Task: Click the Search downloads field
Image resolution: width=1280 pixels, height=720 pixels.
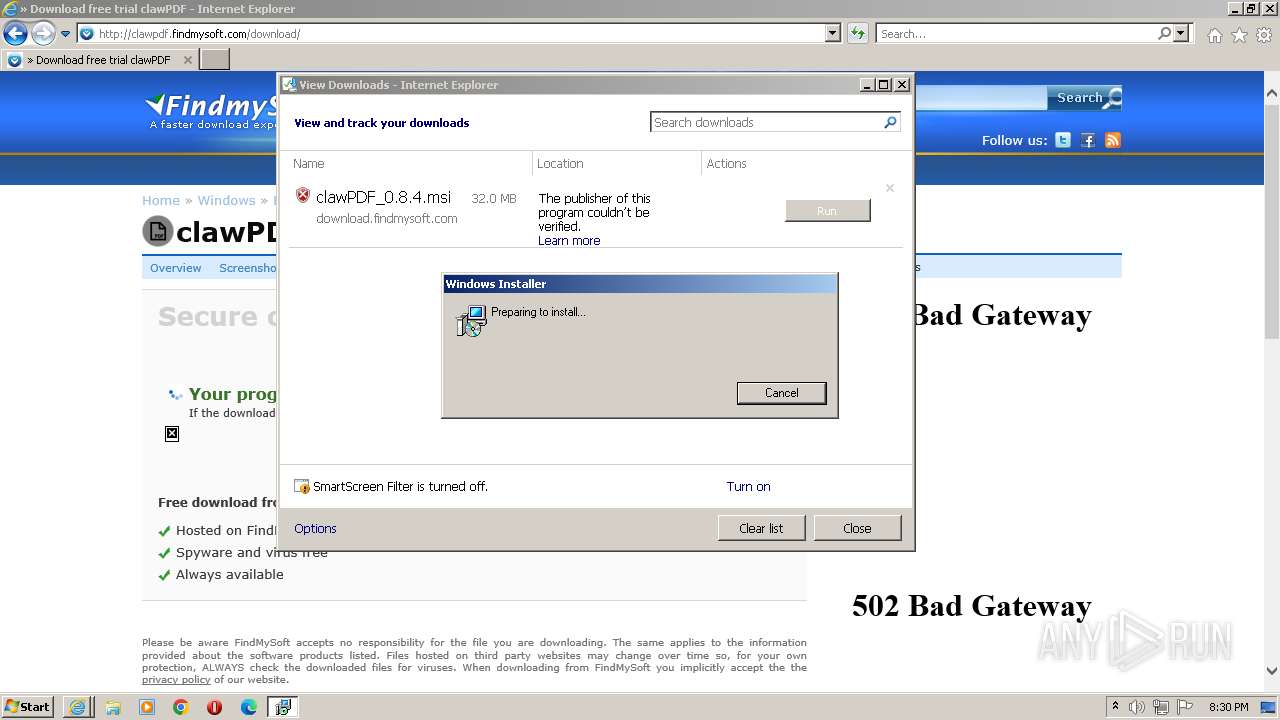Action: point(766,122)
